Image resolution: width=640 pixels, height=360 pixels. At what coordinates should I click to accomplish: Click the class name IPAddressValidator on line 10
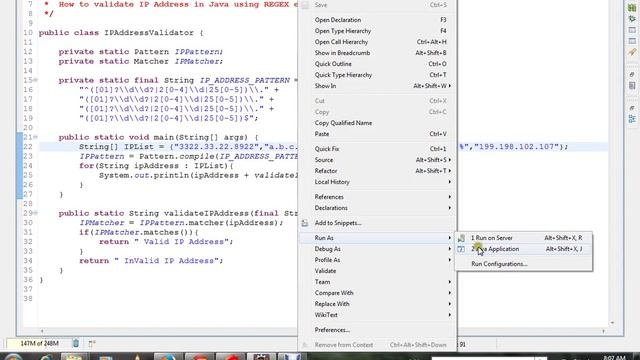(149, 33)
